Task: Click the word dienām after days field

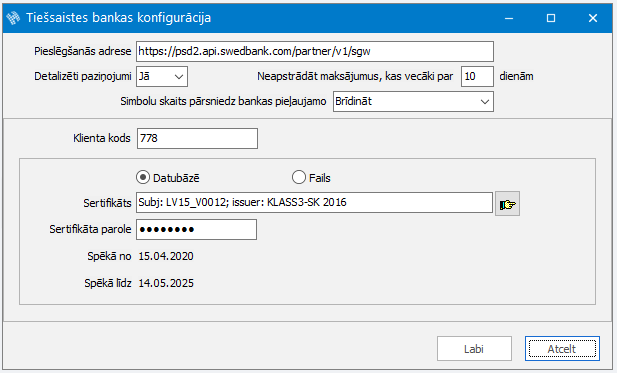Action: pyautogui.click(x=517, y=76)
